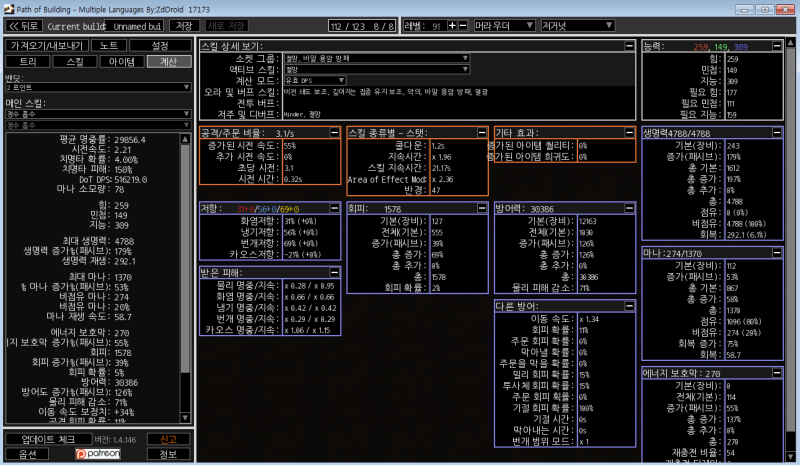
Task: Click the 초당 시전 3.1 row
Action: point(270,168)
